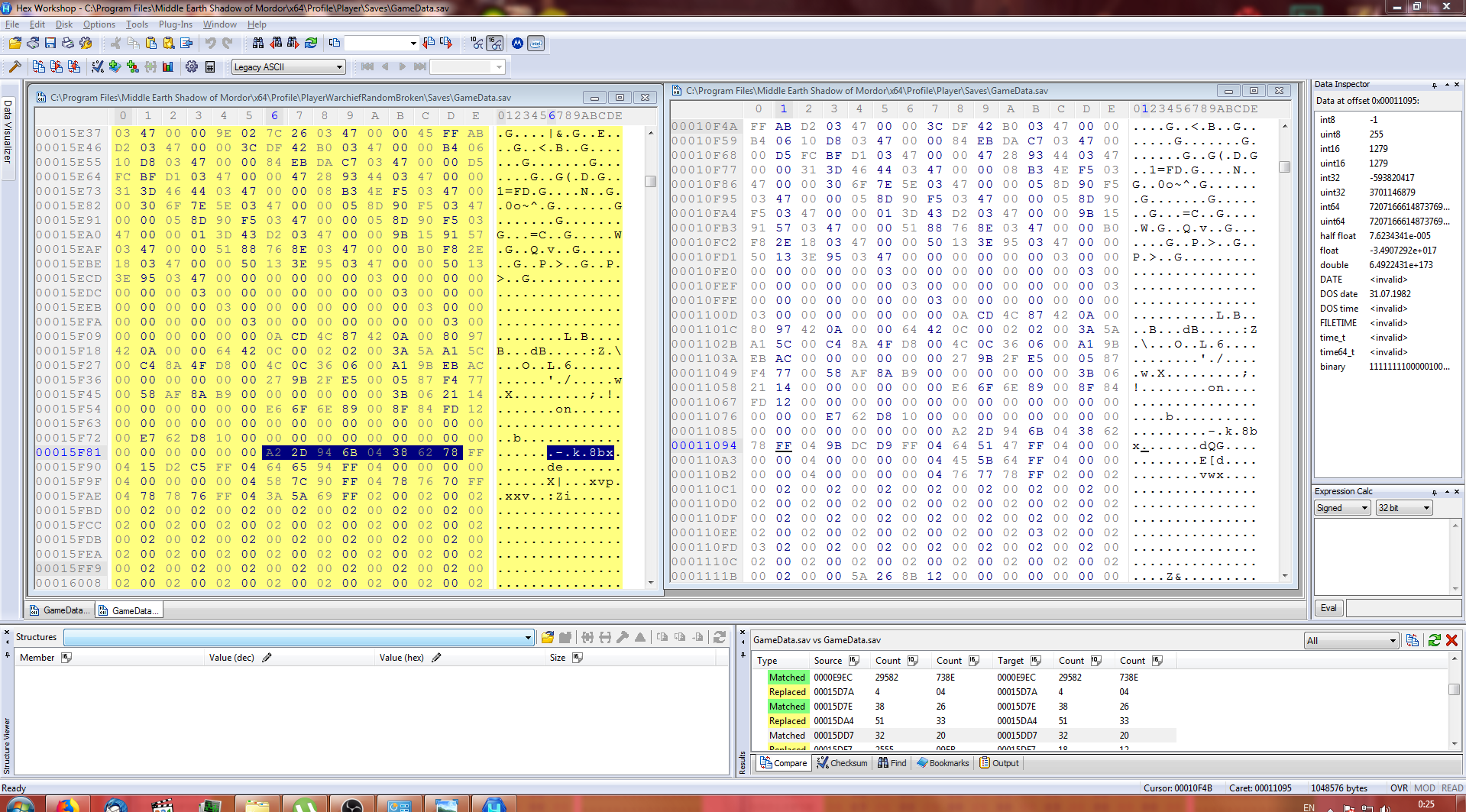The height and width of the screenshot is (812, 1466).
Task: Open the Legacy ASCII character set dropdown
Action: click(x=289, y=67)
